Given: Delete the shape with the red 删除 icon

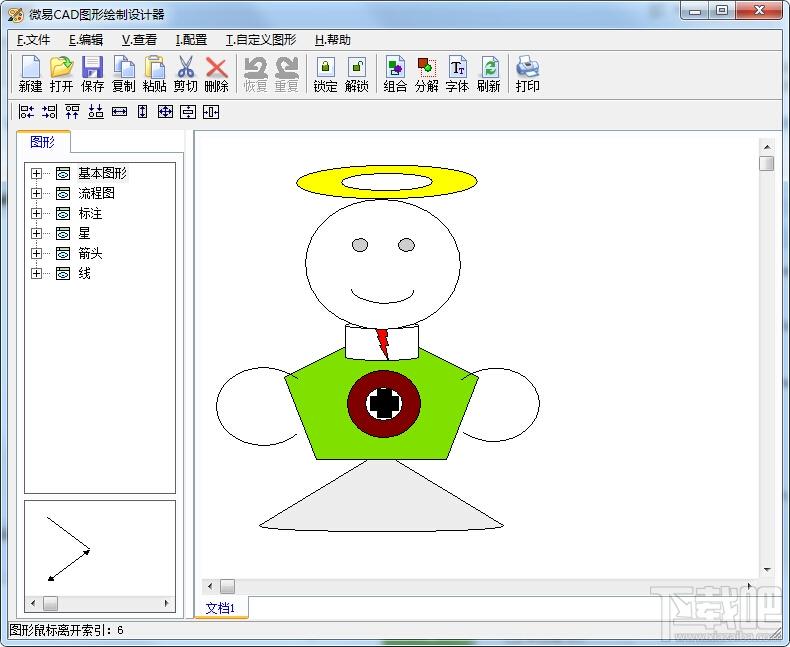Looking at the screenshot, I should click(217, 74).
